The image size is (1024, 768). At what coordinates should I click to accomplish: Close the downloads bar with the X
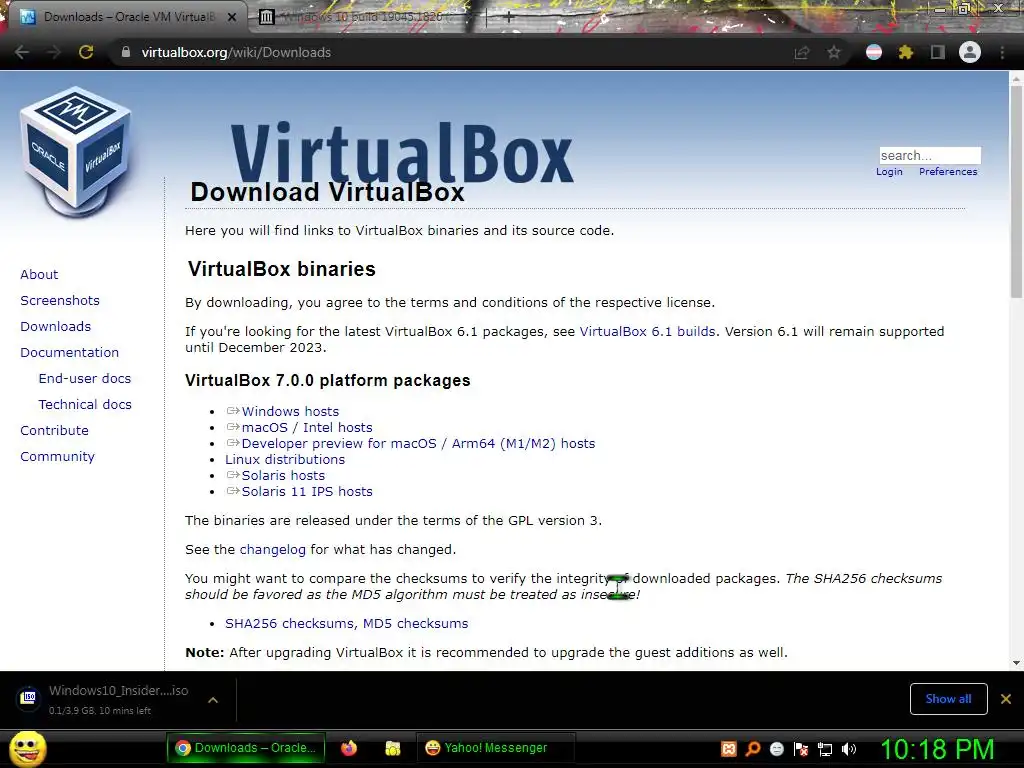pyautogui.click(x=1006, y=699)
